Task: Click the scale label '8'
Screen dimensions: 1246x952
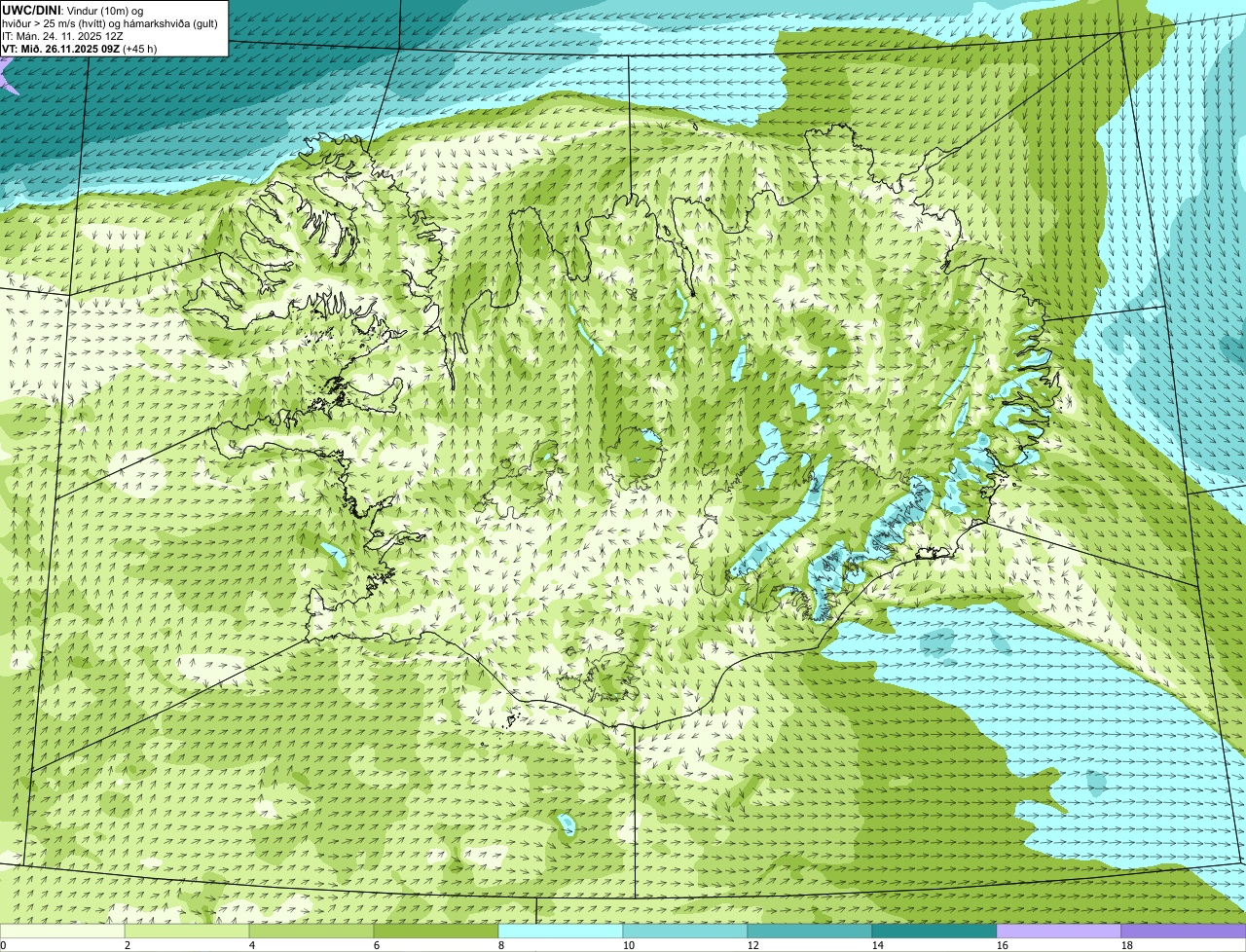Action: tap(501, 945)
